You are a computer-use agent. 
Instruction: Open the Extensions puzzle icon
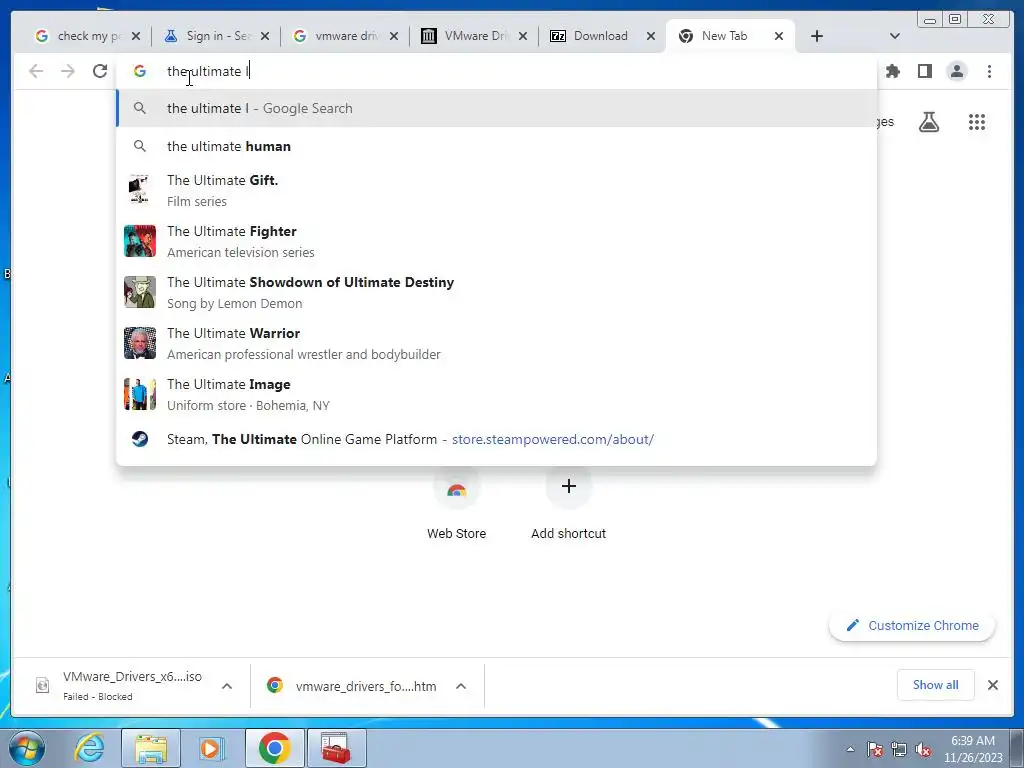pos(893,71)
